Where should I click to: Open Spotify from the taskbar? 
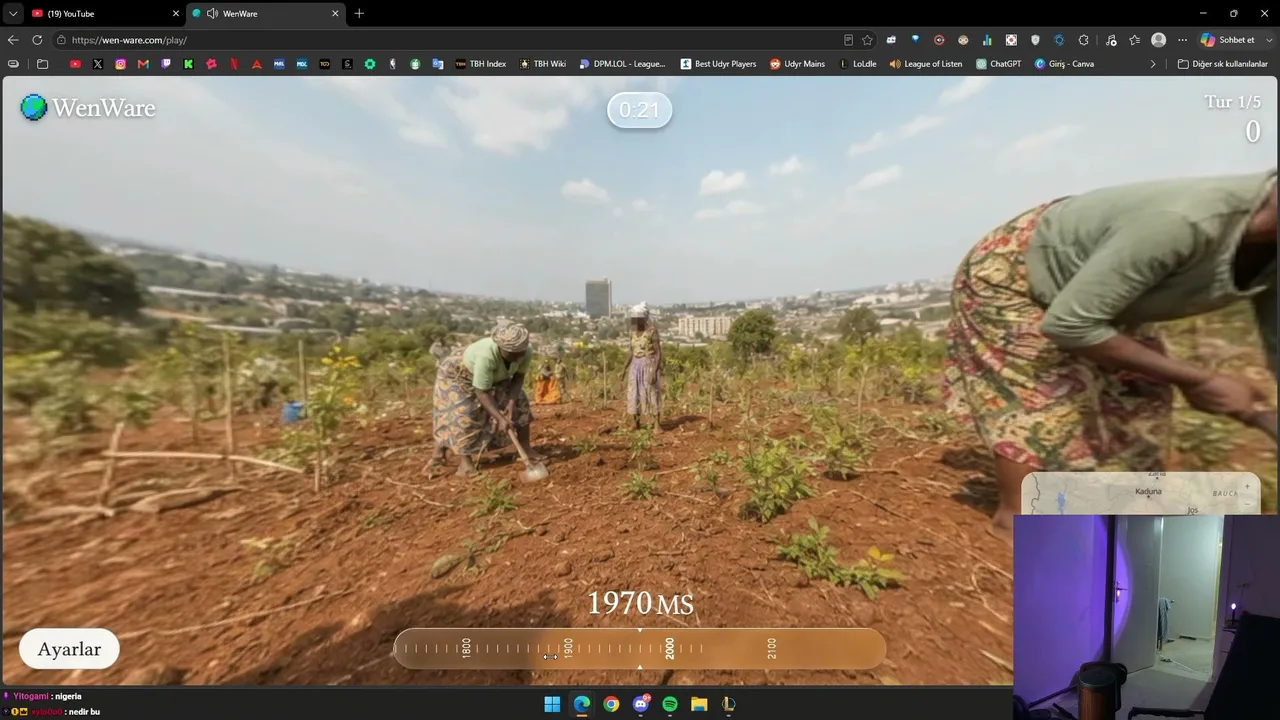pos(670,704)
